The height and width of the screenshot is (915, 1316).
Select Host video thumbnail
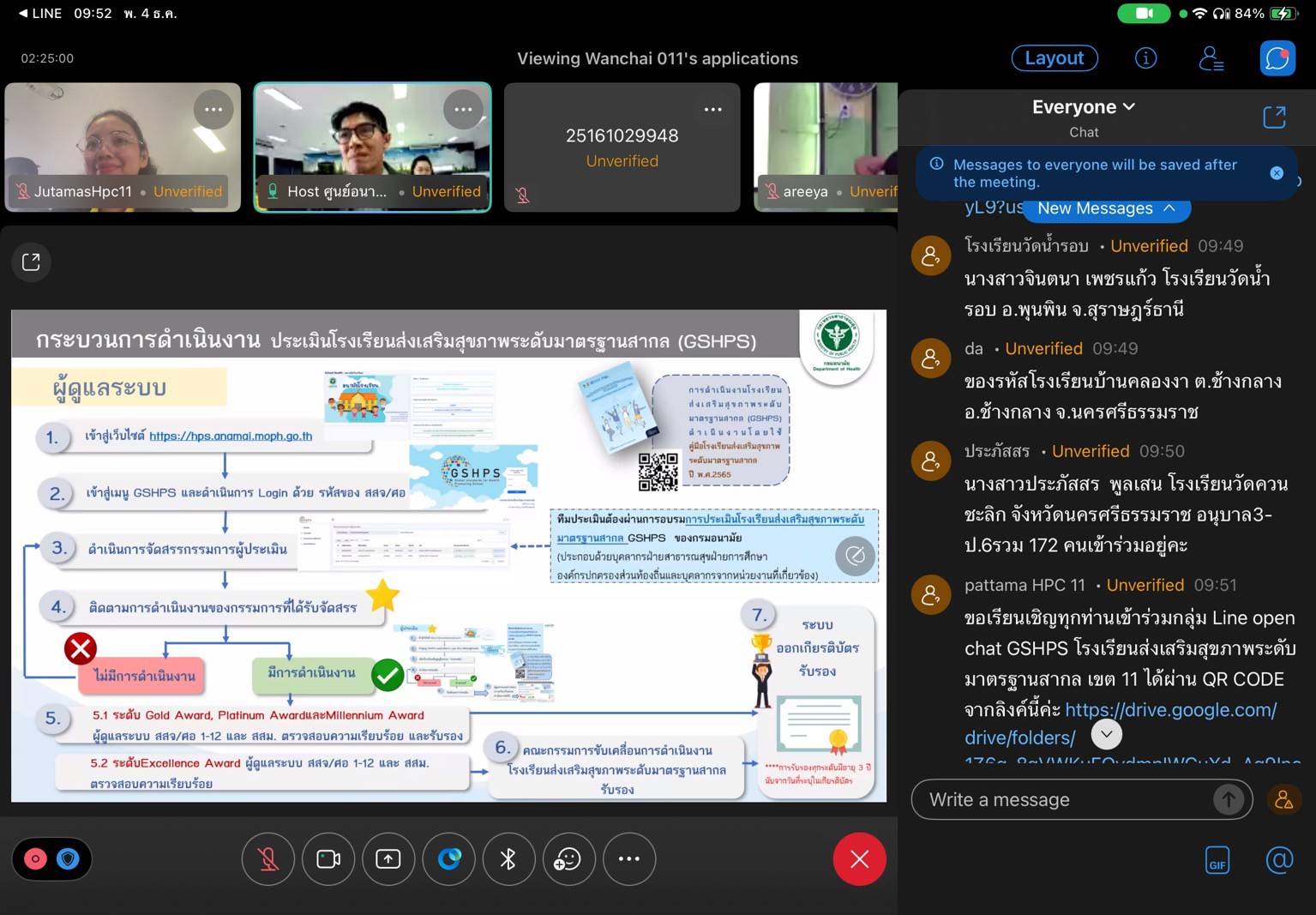(x=373, y=147)
